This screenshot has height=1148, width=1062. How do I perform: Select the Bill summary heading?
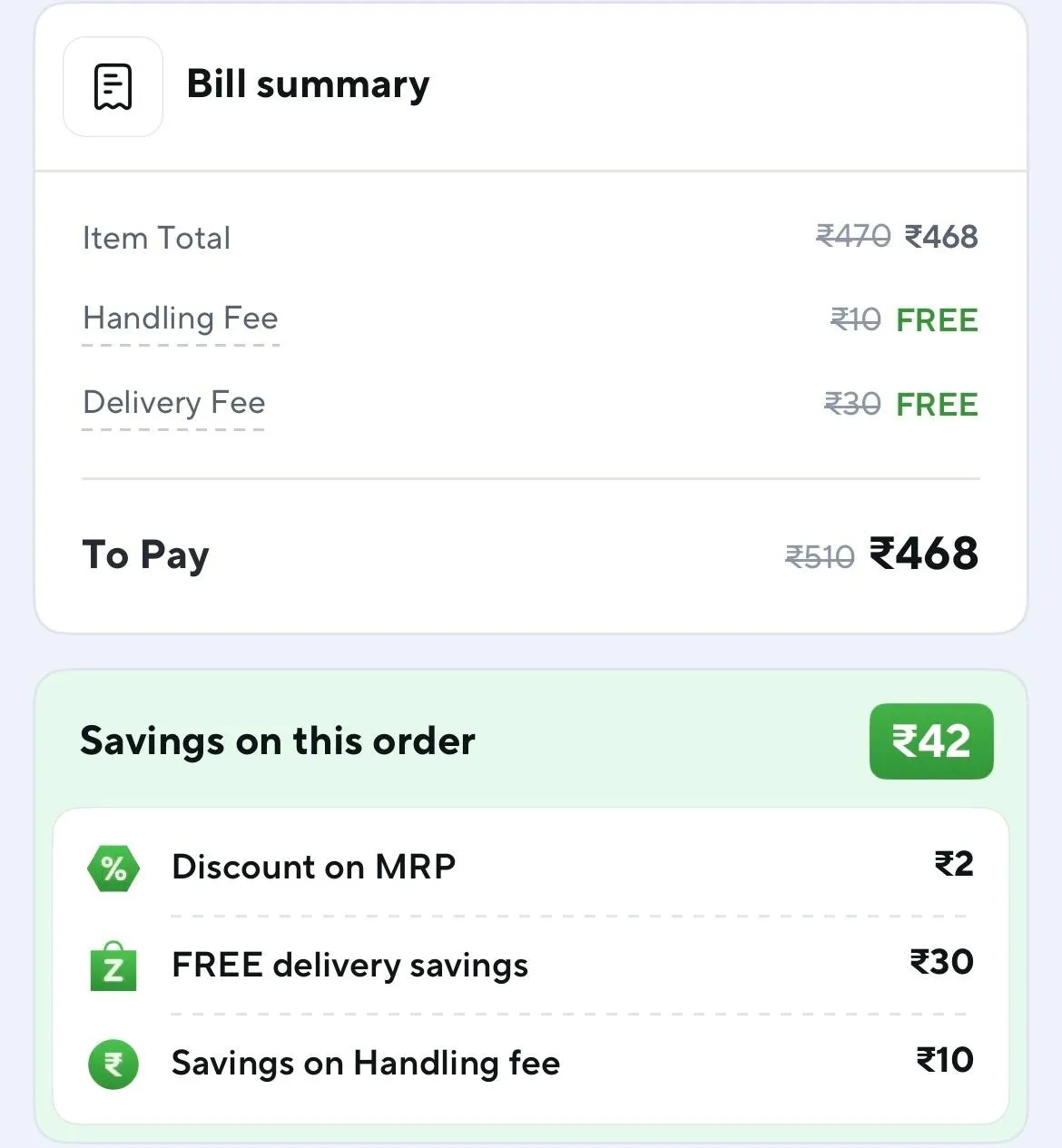pyautogui.click(x=308, y=84)
